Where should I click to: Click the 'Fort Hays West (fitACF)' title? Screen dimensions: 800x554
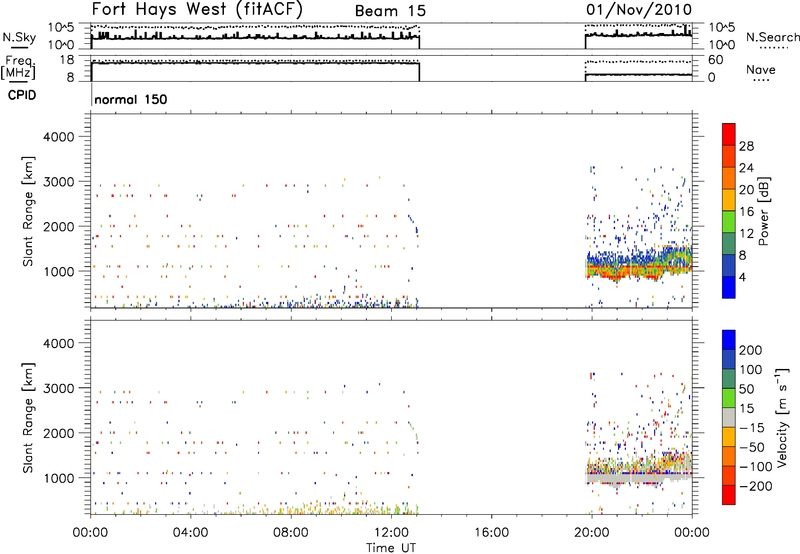(197, 9)
